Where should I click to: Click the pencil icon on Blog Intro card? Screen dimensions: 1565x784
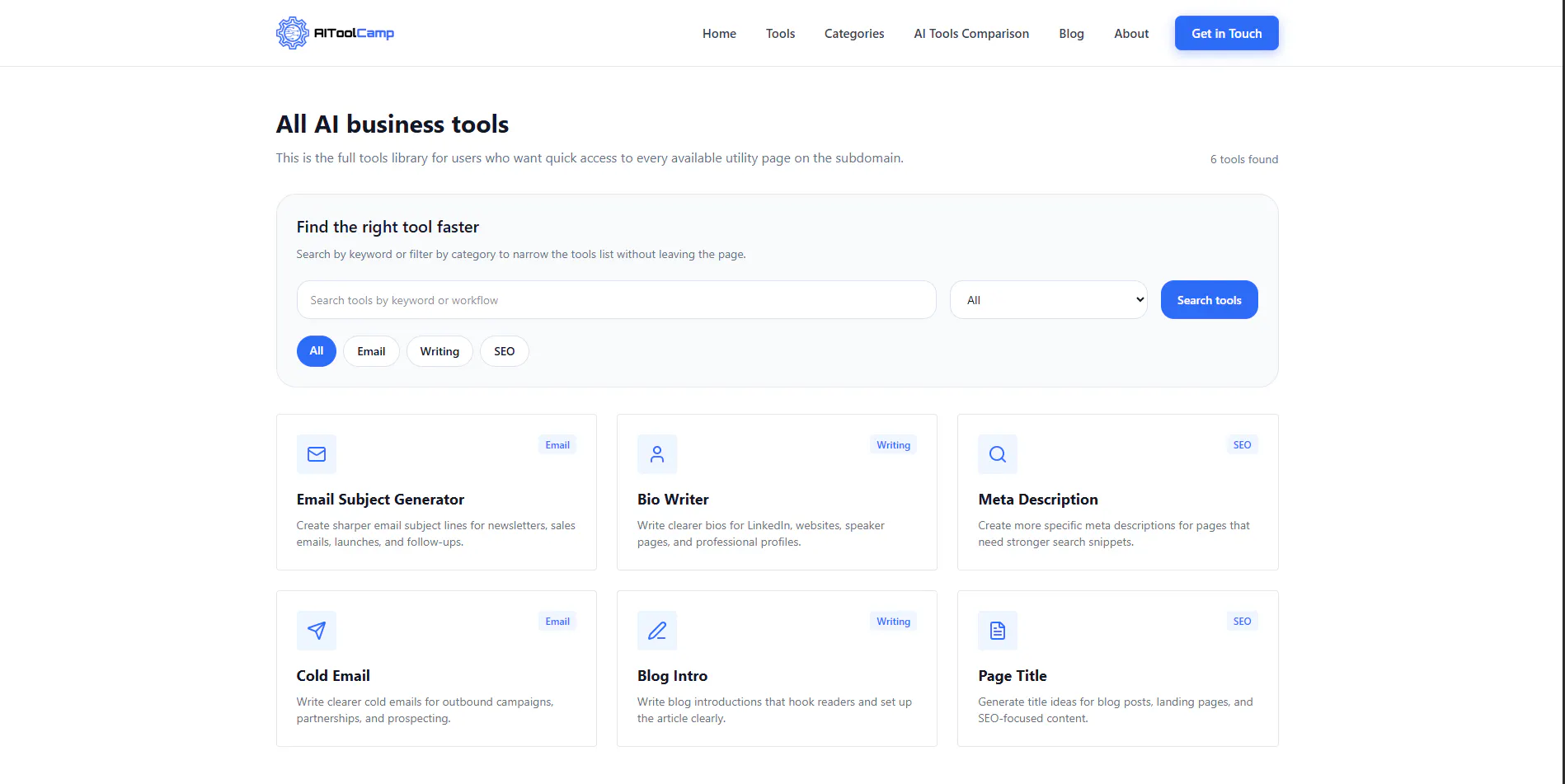click(657, 631)
